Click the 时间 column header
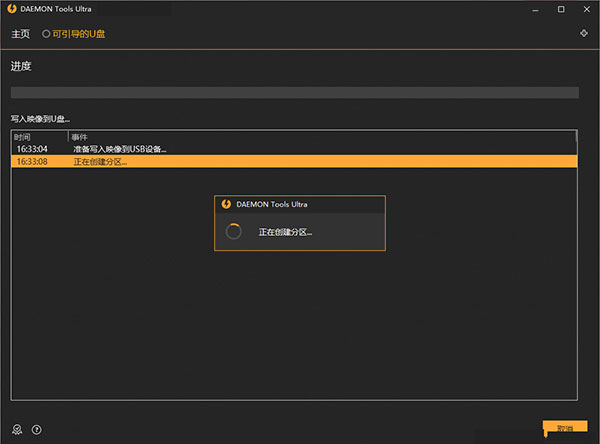Screen dimensions: 600x444 coord(23,136)
